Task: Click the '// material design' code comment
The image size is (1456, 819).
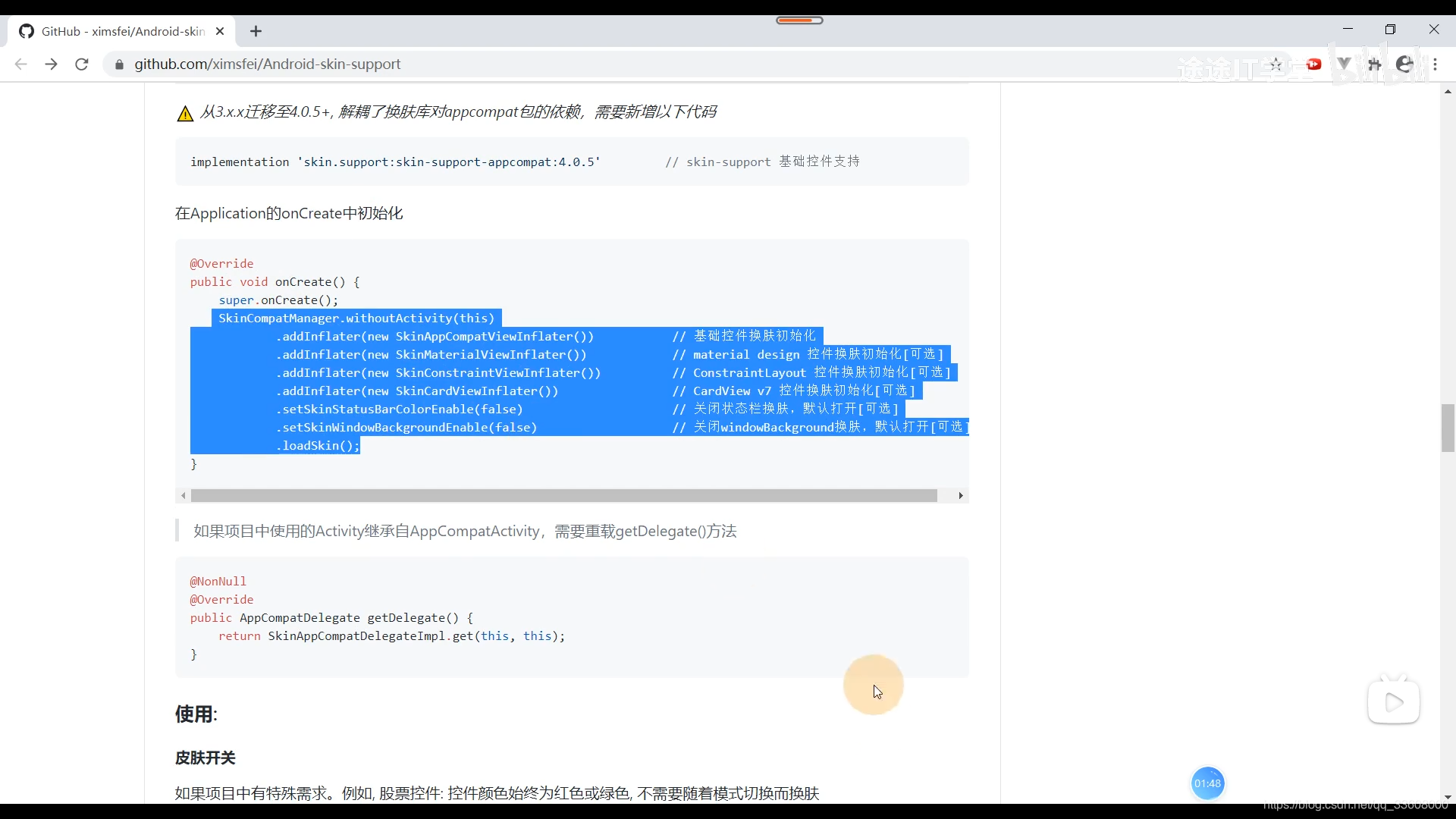Action: pos(808,354)
